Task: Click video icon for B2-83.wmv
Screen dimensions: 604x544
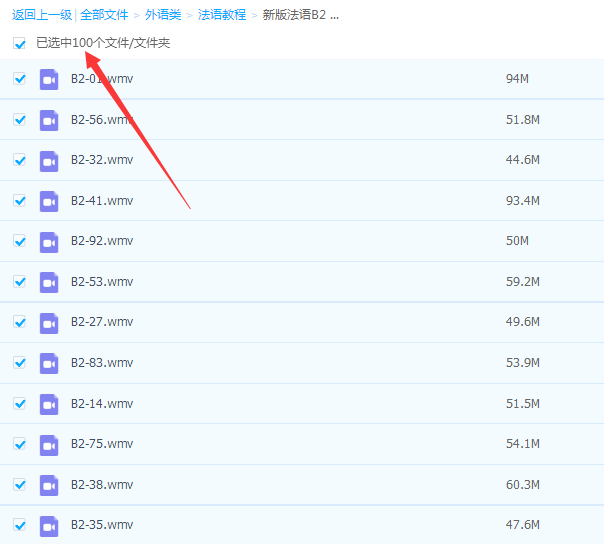Action: (49, 363)
